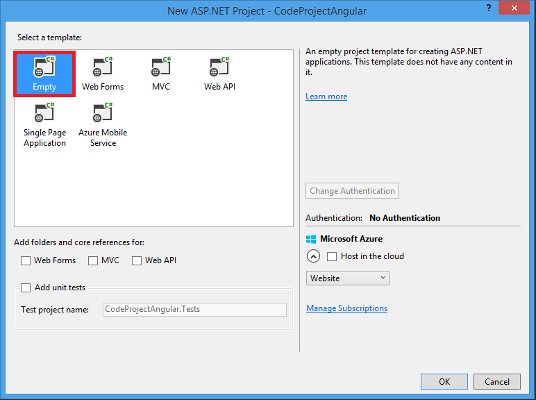Enable Web Forms folders and references checkbox
Screen dimensions: 536x400
[26, 261]
